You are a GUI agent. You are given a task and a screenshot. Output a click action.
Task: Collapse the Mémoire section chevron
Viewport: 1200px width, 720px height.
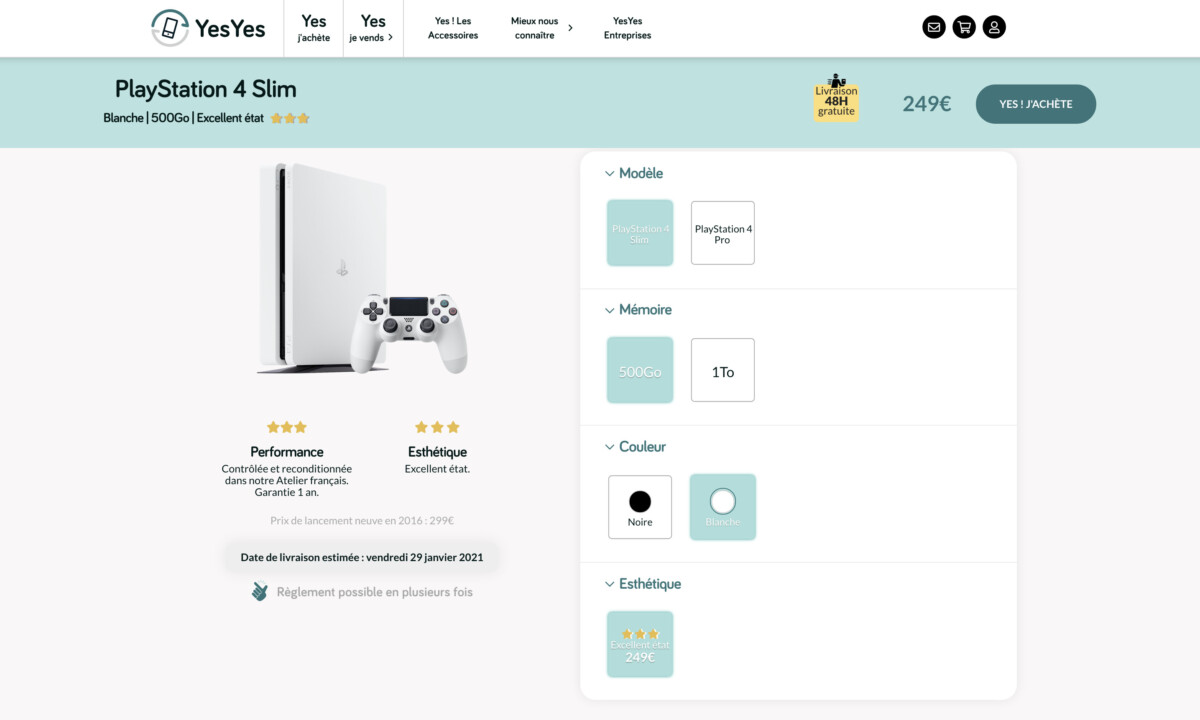(610, 310)
